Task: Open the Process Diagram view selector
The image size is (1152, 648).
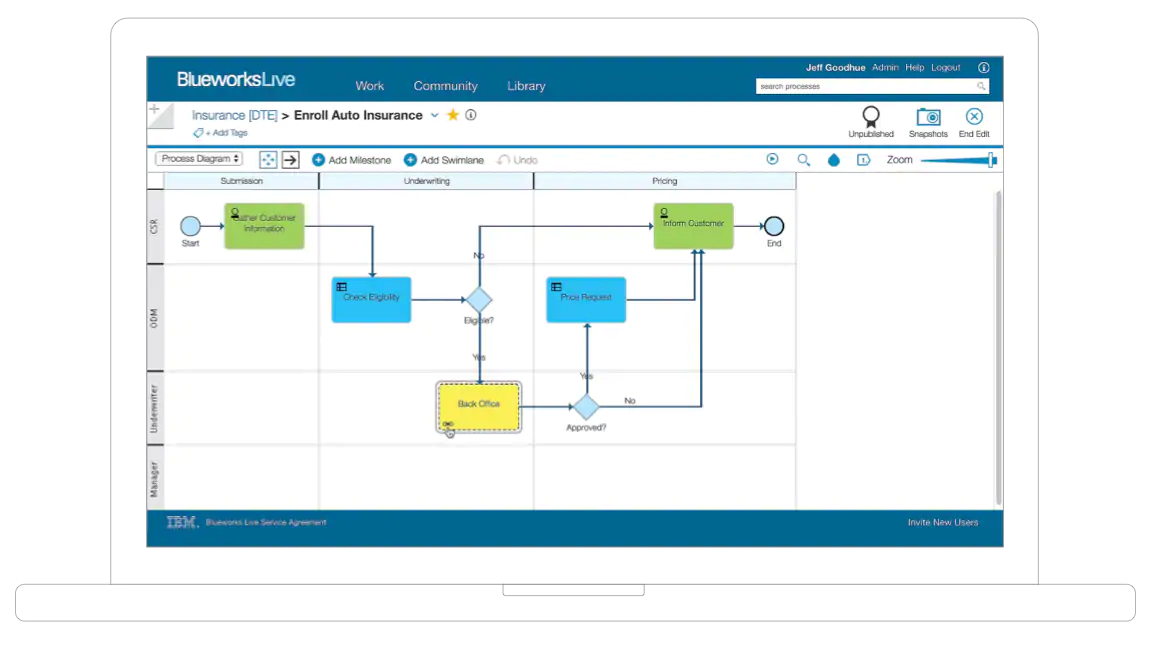Action: coord(198,159)
